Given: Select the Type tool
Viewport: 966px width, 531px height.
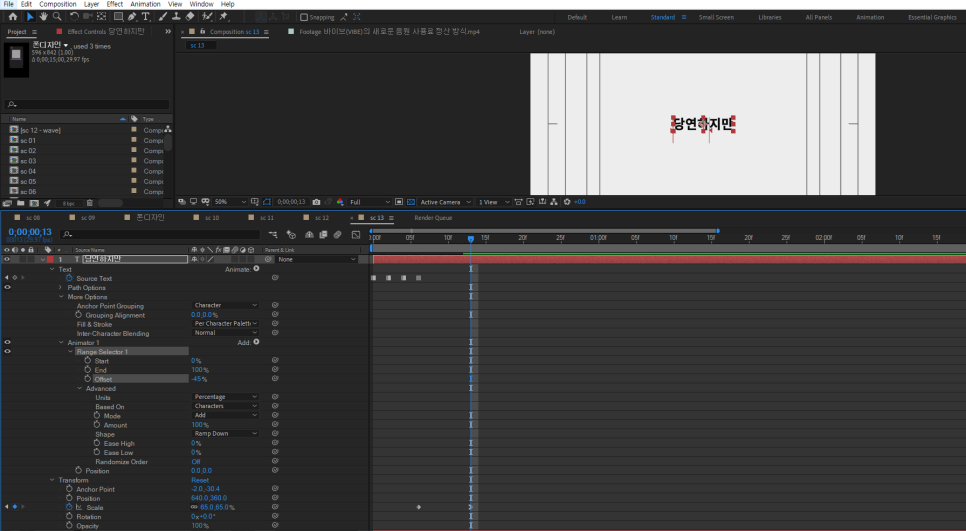Looking at the screenshot, I should [145, 17].
